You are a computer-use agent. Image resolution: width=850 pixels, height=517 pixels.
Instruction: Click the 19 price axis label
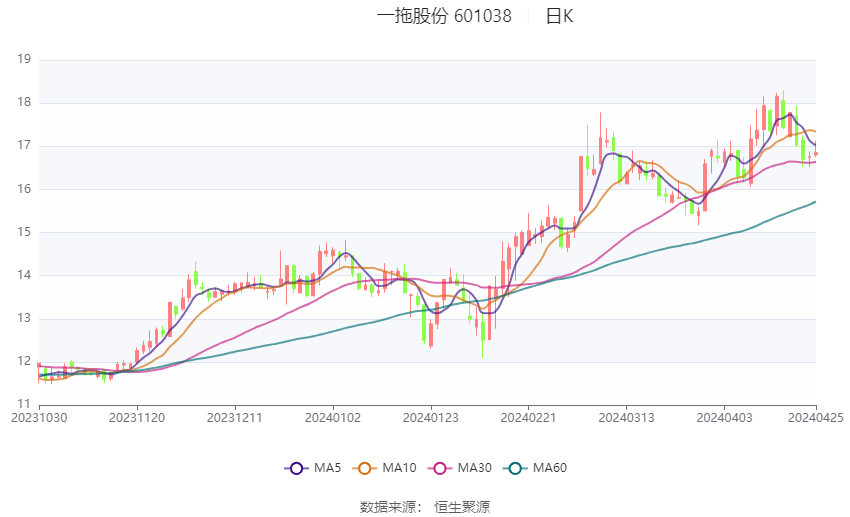coord(24,59)
